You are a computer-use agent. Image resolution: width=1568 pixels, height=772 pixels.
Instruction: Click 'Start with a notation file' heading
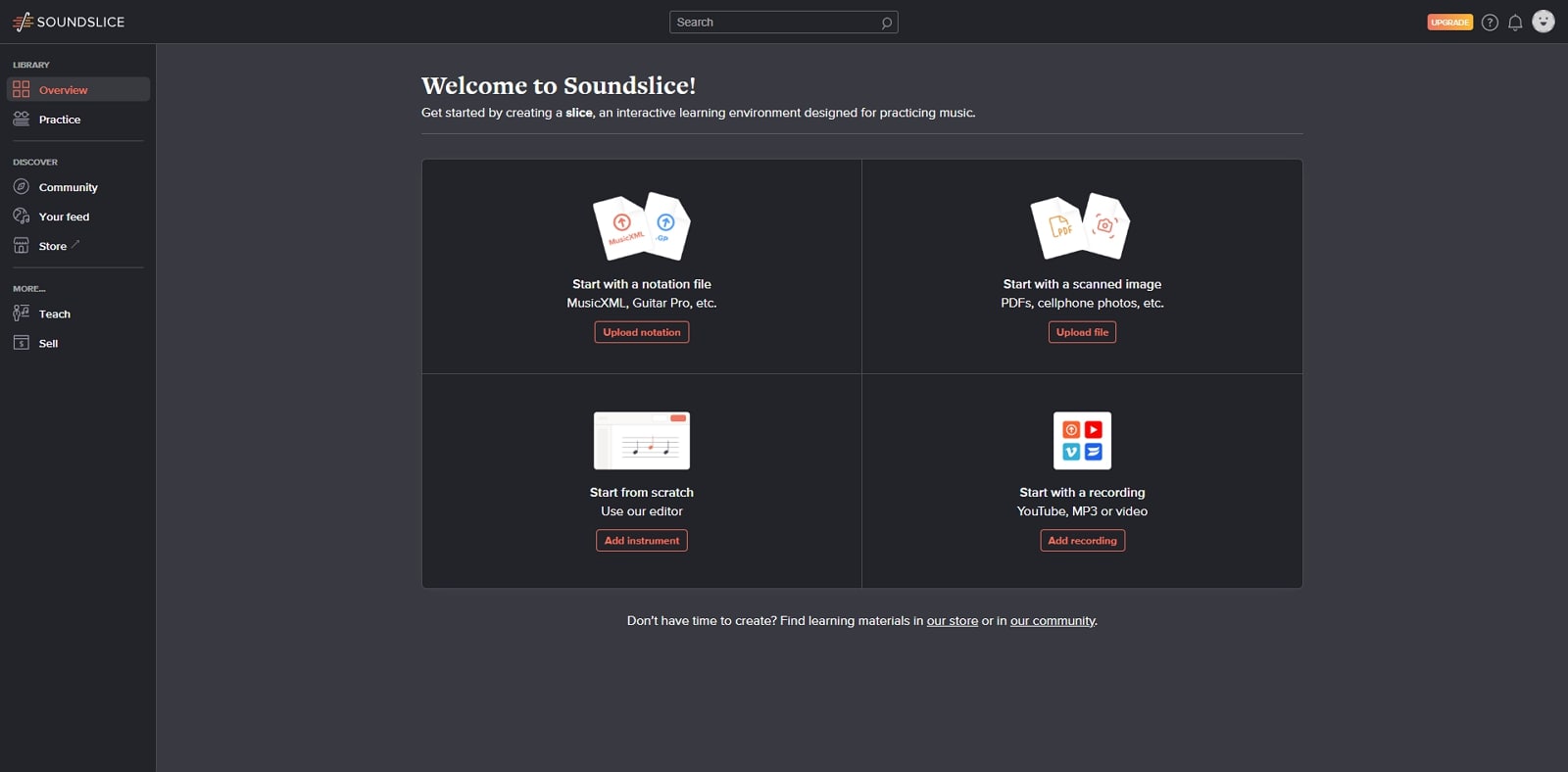click(642, 284)
